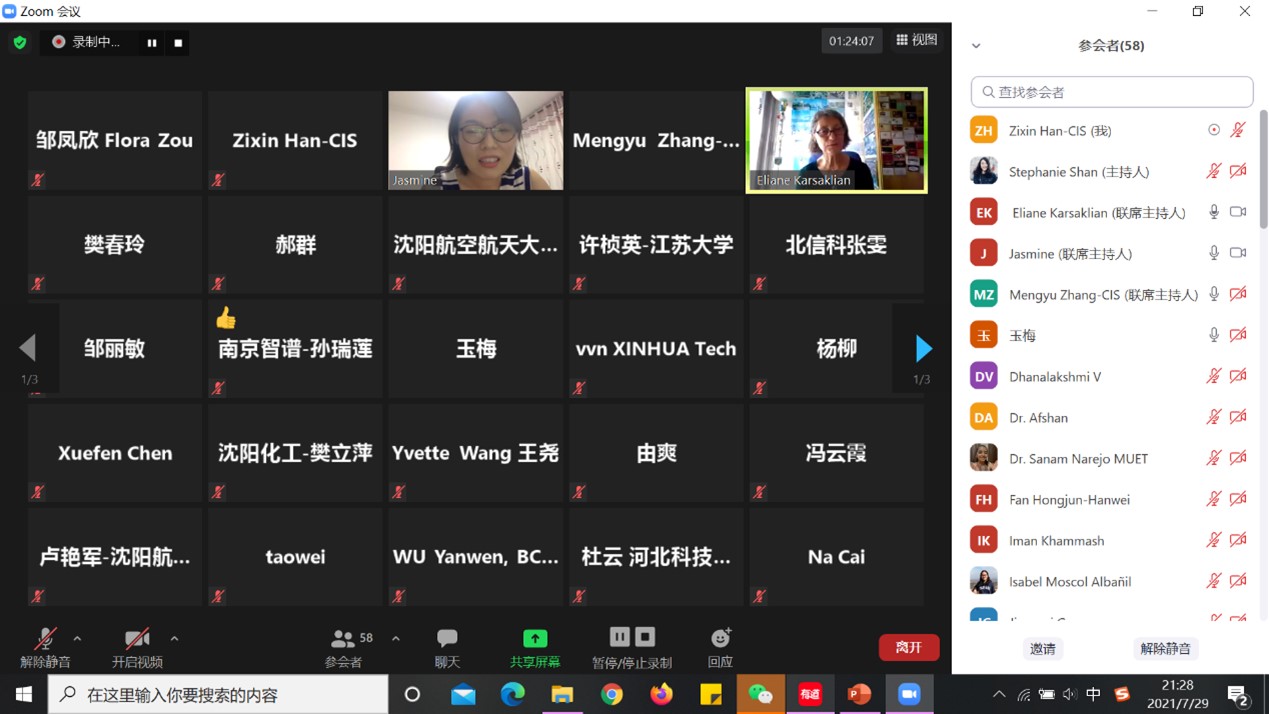1269x714 pixels.
Task: Pause recording in the top recording bar
Action: coord(152,43)
